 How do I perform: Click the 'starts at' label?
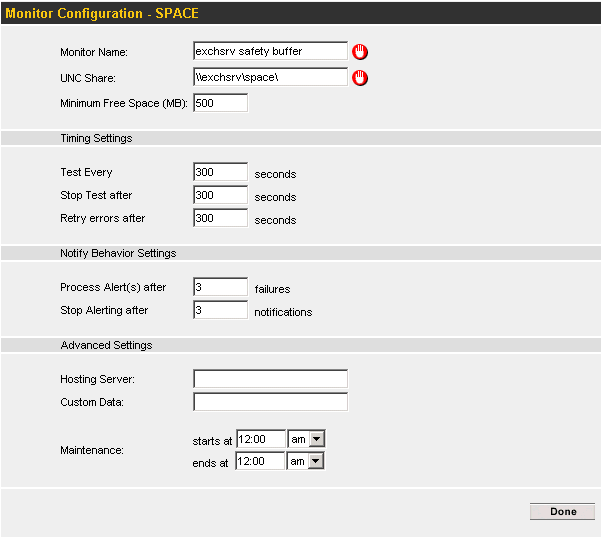tap(212, 441)
